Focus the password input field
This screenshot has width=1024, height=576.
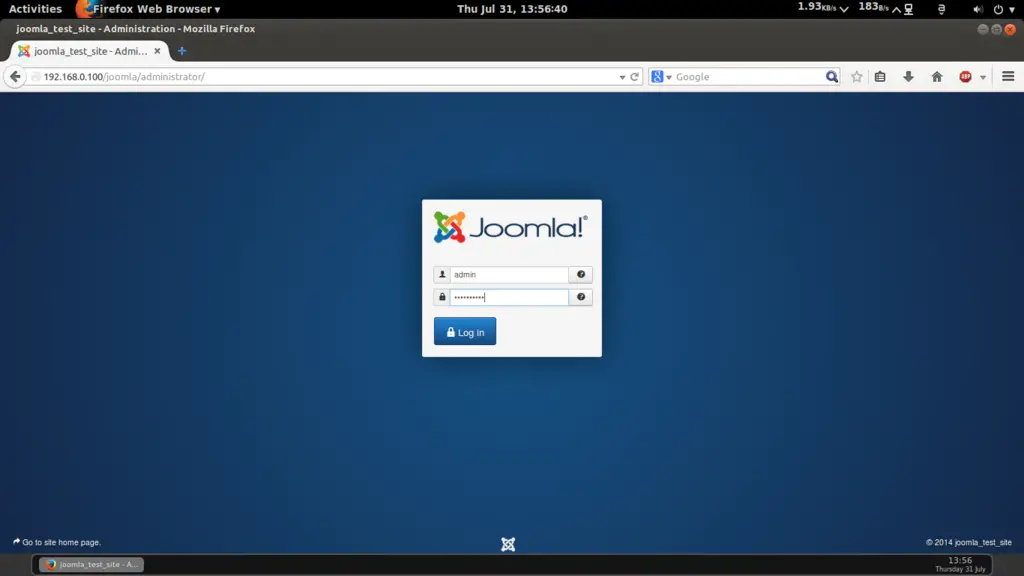[509, 297]
